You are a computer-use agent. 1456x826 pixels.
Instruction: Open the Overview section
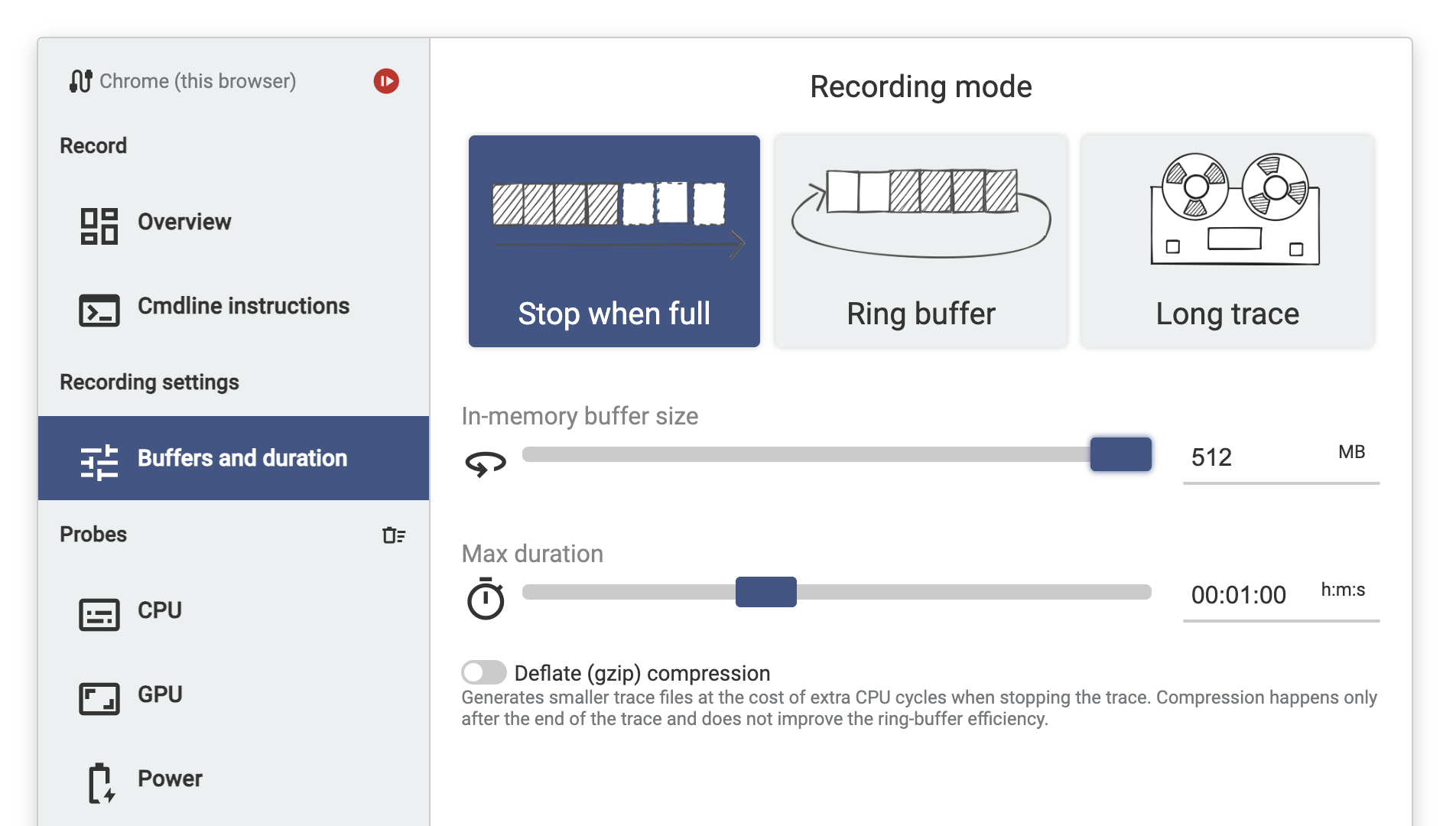point(184,222)
